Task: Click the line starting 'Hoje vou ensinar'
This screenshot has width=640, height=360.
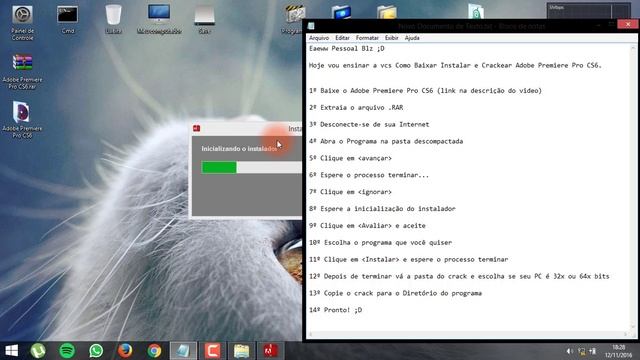Action: pyautogui.click(x=455, y=65)
